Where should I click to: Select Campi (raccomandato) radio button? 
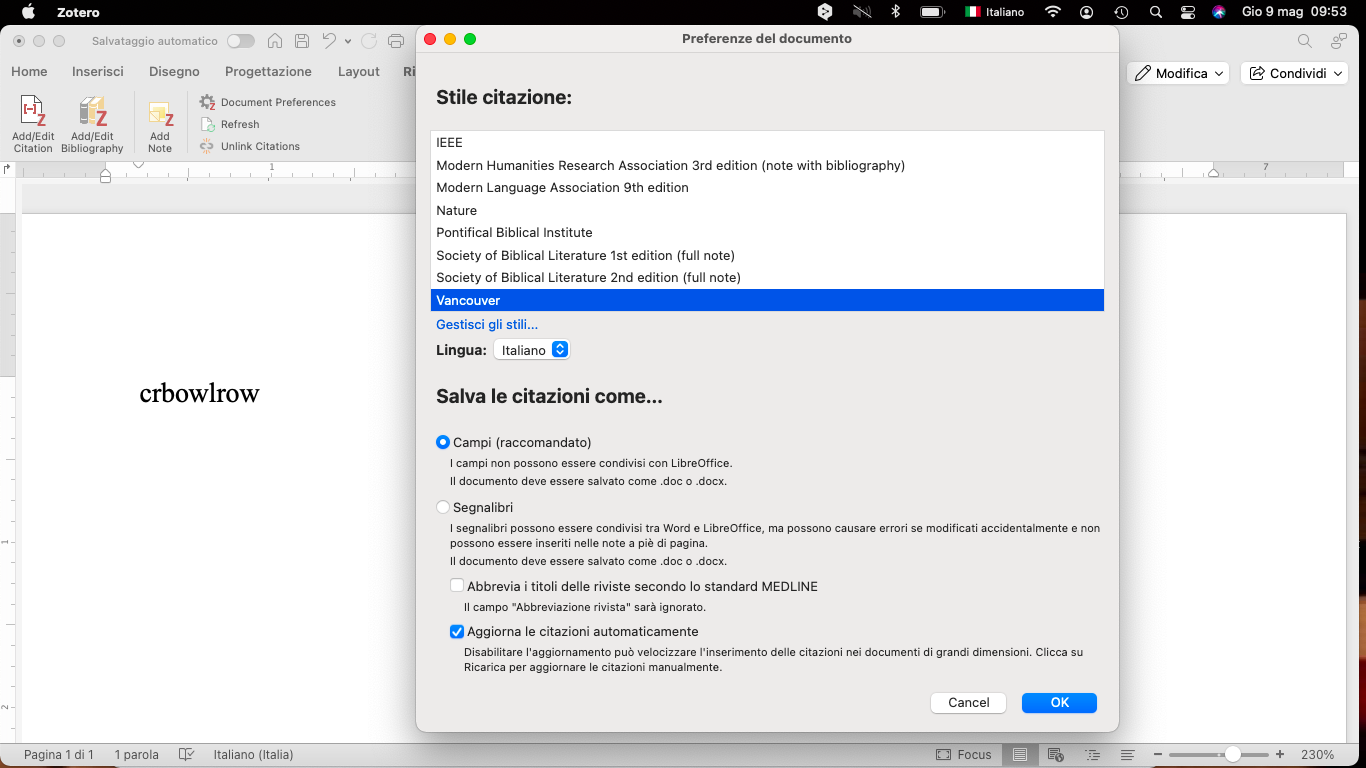[x=443, y=442]
